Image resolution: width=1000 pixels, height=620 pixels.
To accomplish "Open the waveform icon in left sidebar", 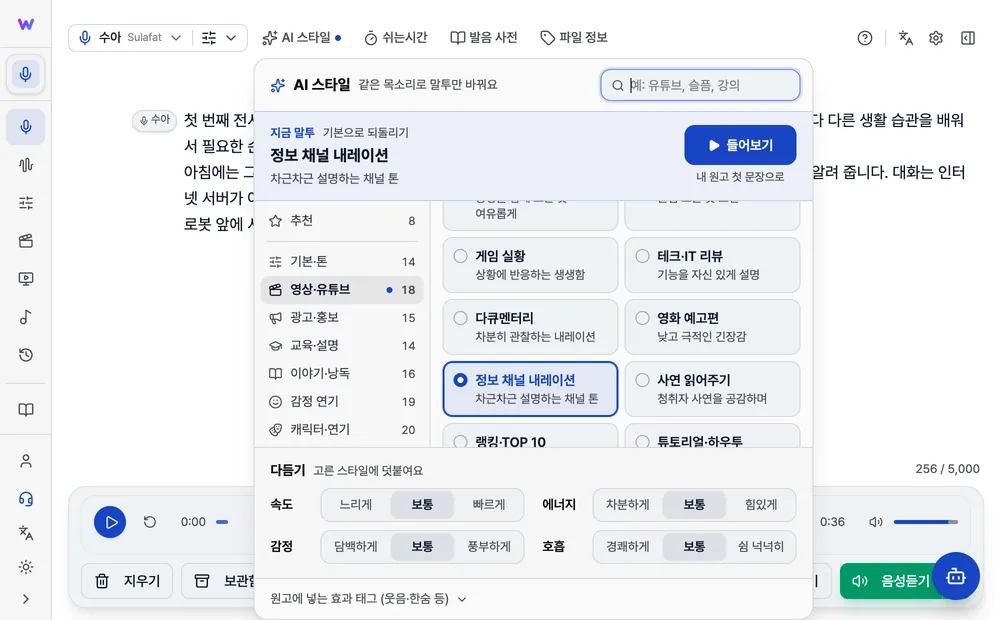I will coord(26,165).
